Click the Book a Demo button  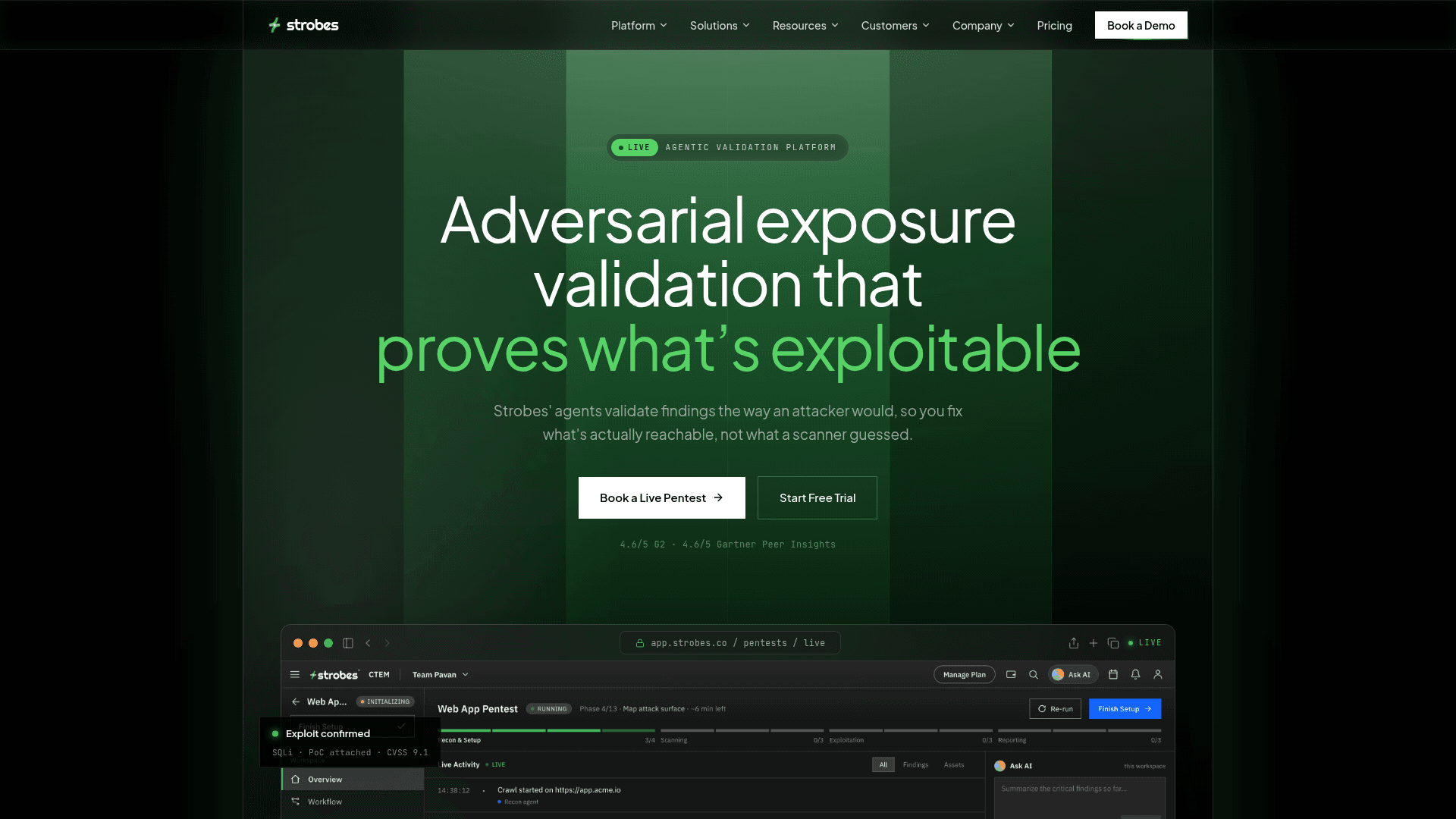click(1141, 25)
